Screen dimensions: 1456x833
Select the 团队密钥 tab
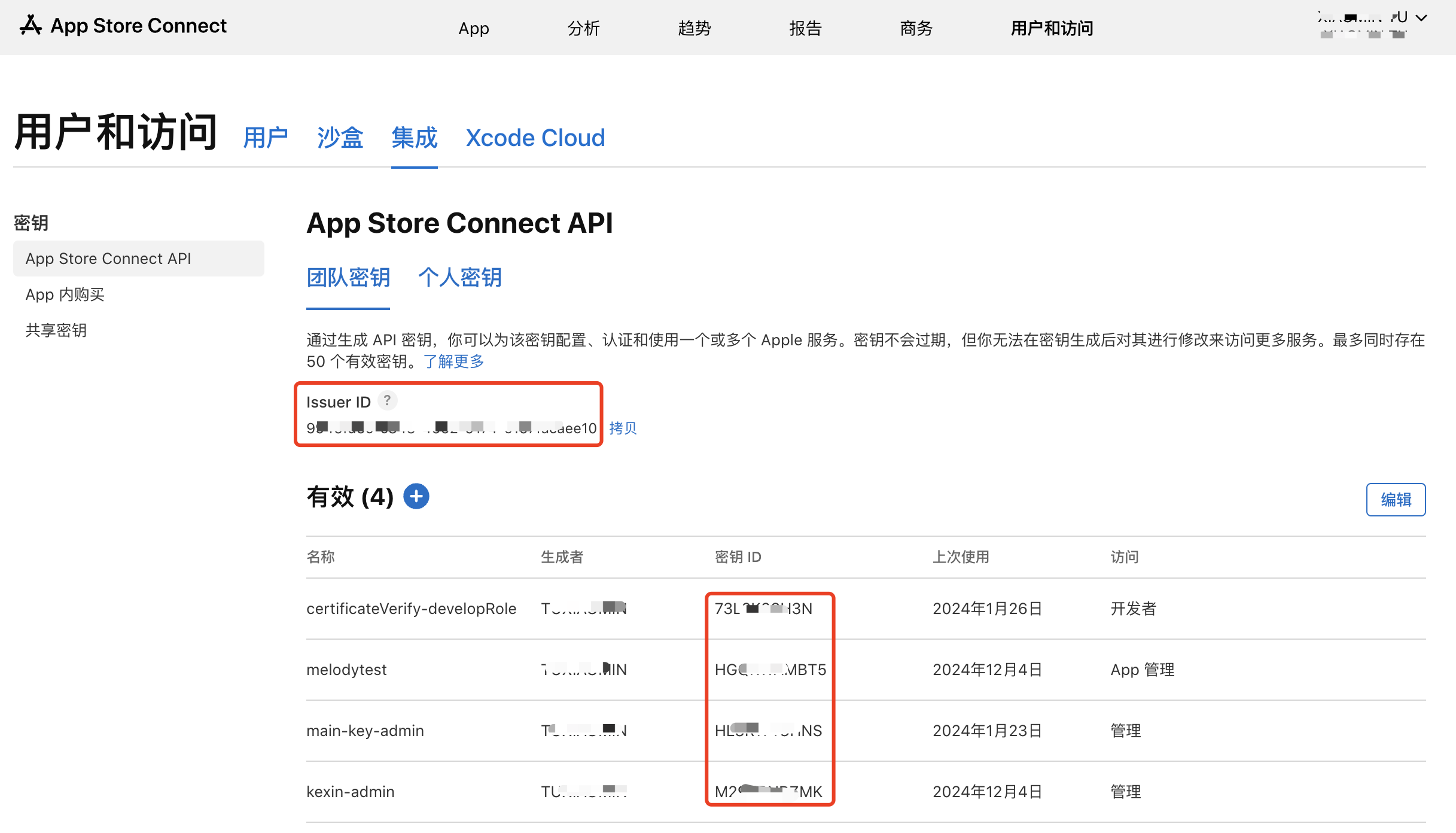click(x=348, y=278)
